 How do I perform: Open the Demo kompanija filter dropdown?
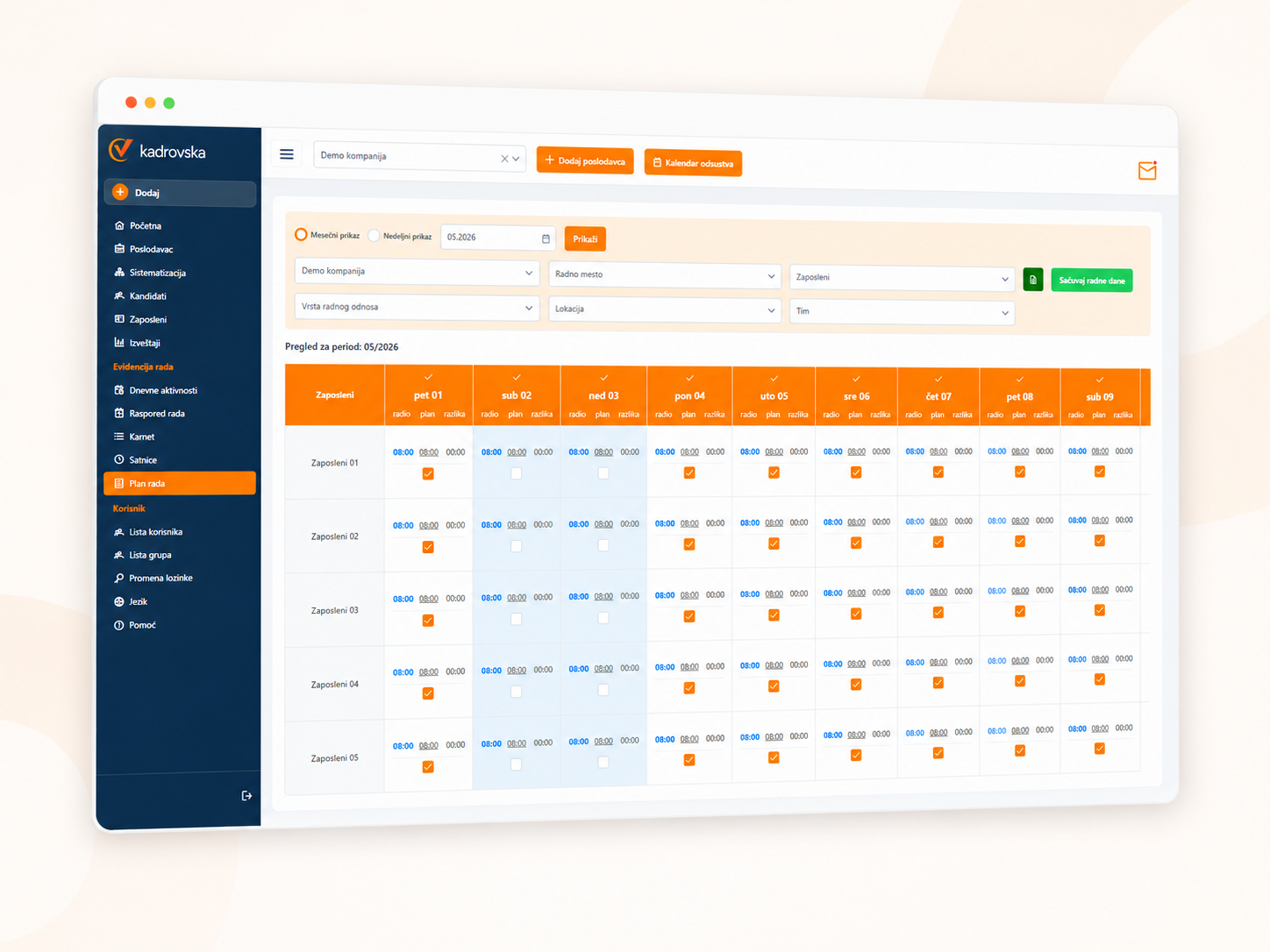click(x=417, y=272)
